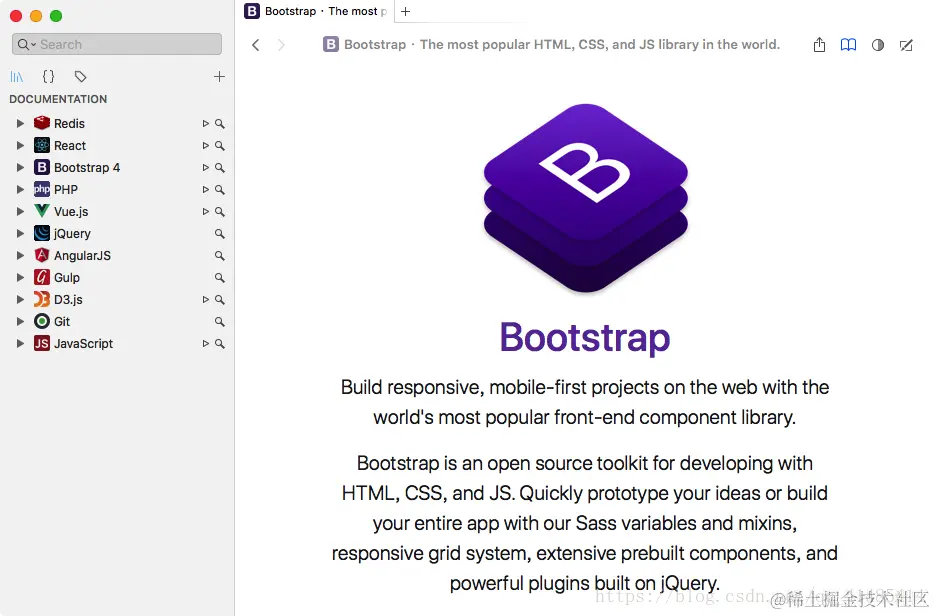Expand the Vue.js tree row
This screenshot has width=936, height=616.
(20, 211)
